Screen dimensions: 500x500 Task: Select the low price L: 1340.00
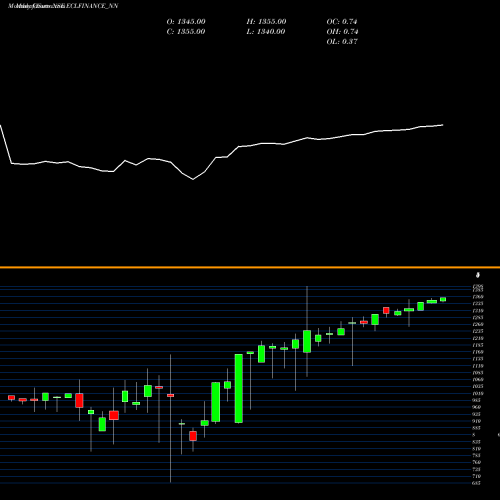point(266,32)
